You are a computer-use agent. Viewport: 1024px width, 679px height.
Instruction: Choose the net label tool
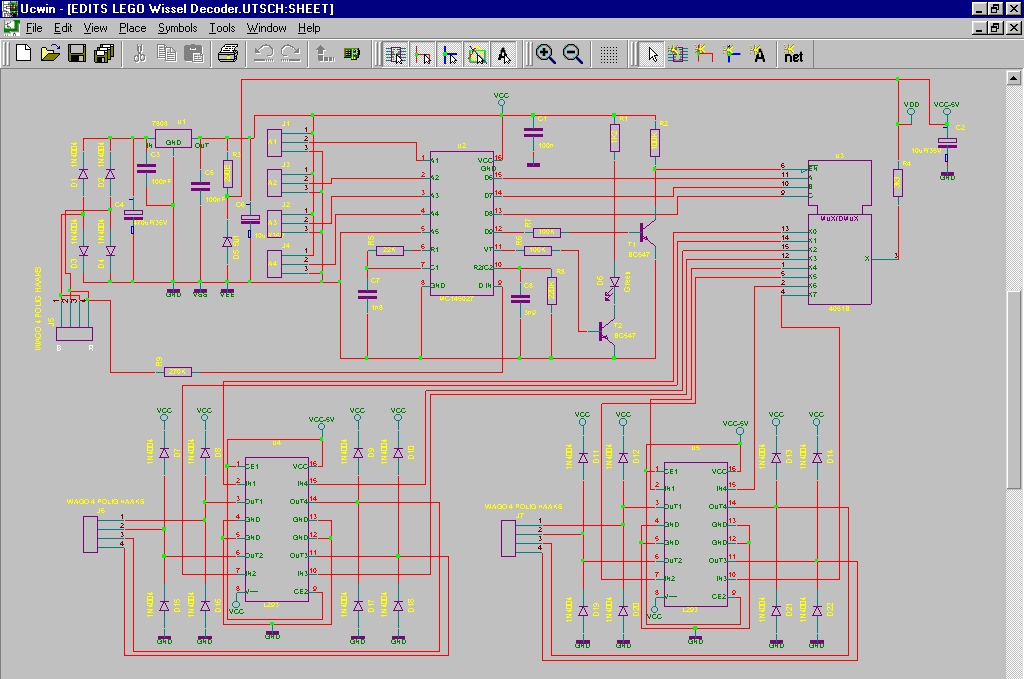point(793,54)
